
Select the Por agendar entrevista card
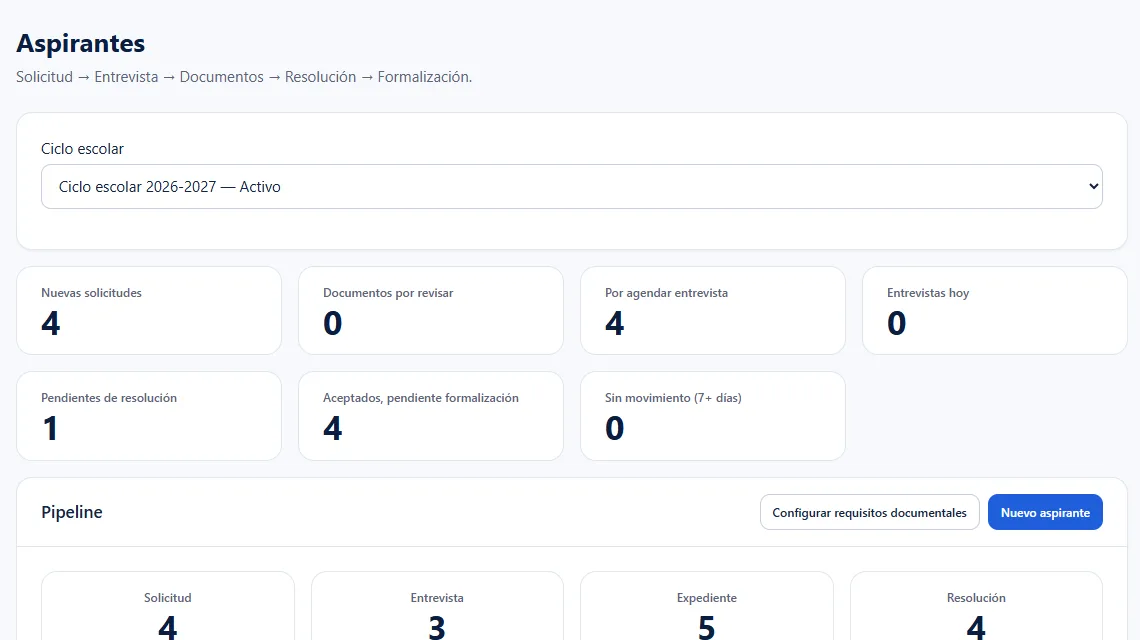point(713,311)
